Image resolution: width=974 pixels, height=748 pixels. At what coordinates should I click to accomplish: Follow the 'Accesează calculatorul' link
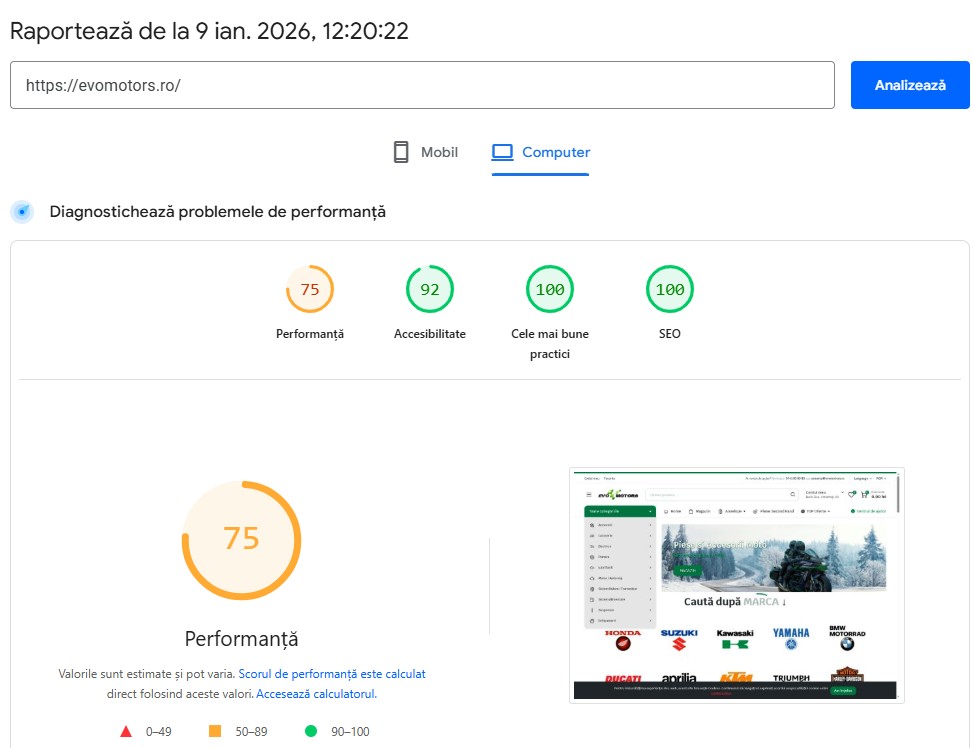(x=316, y=694)
